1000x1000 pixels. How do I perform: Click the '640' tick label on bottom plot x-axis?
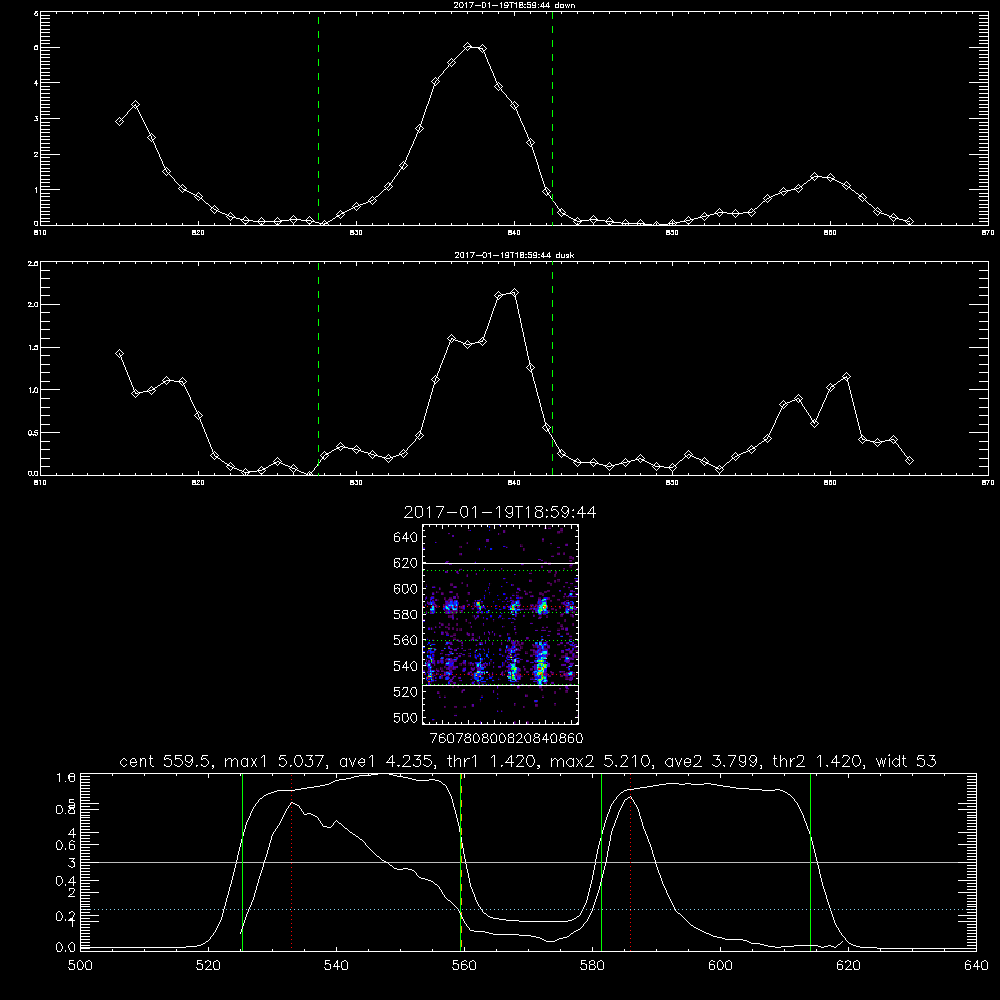point(976,966)
